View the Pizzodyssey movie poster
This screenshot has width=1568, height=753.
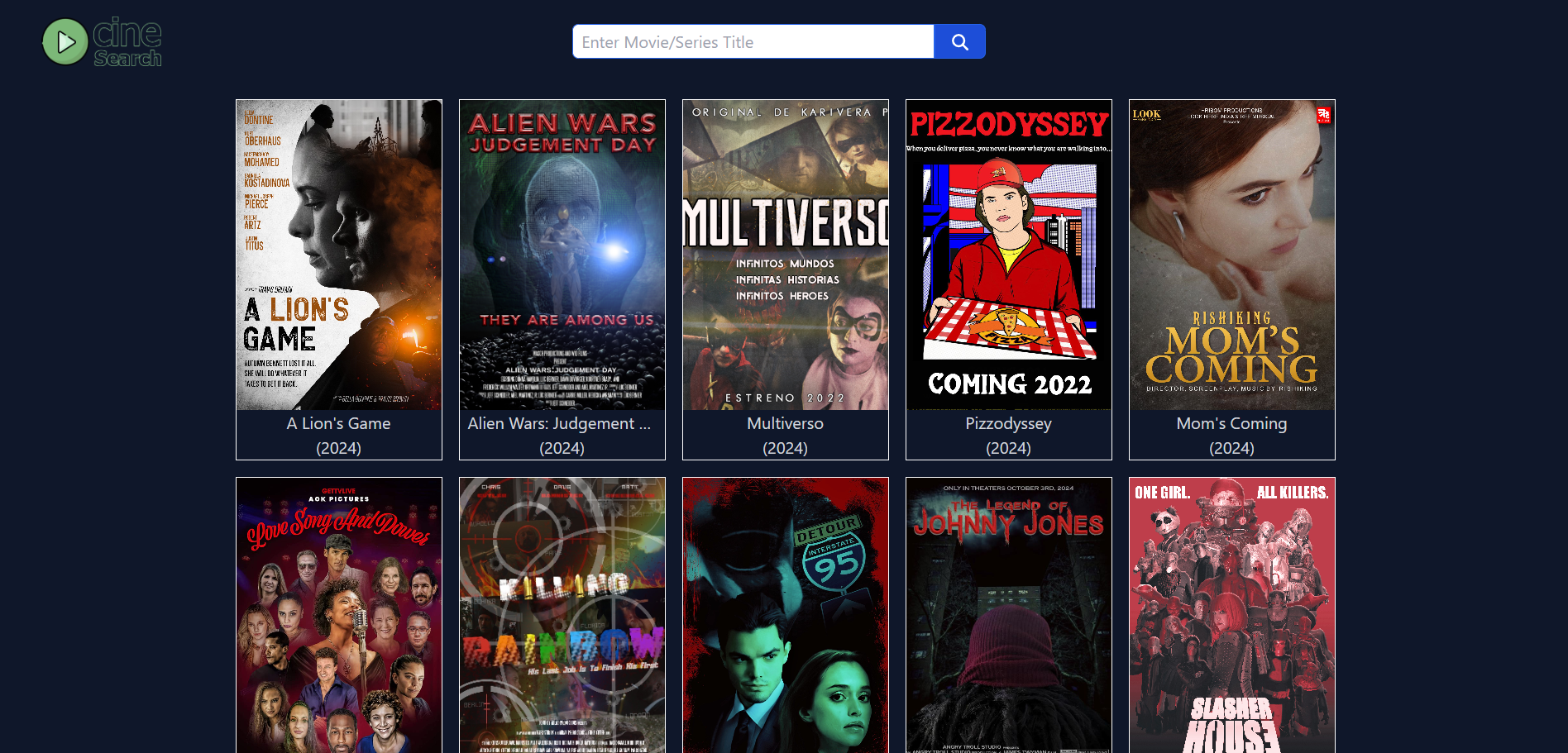point(1009,255)
